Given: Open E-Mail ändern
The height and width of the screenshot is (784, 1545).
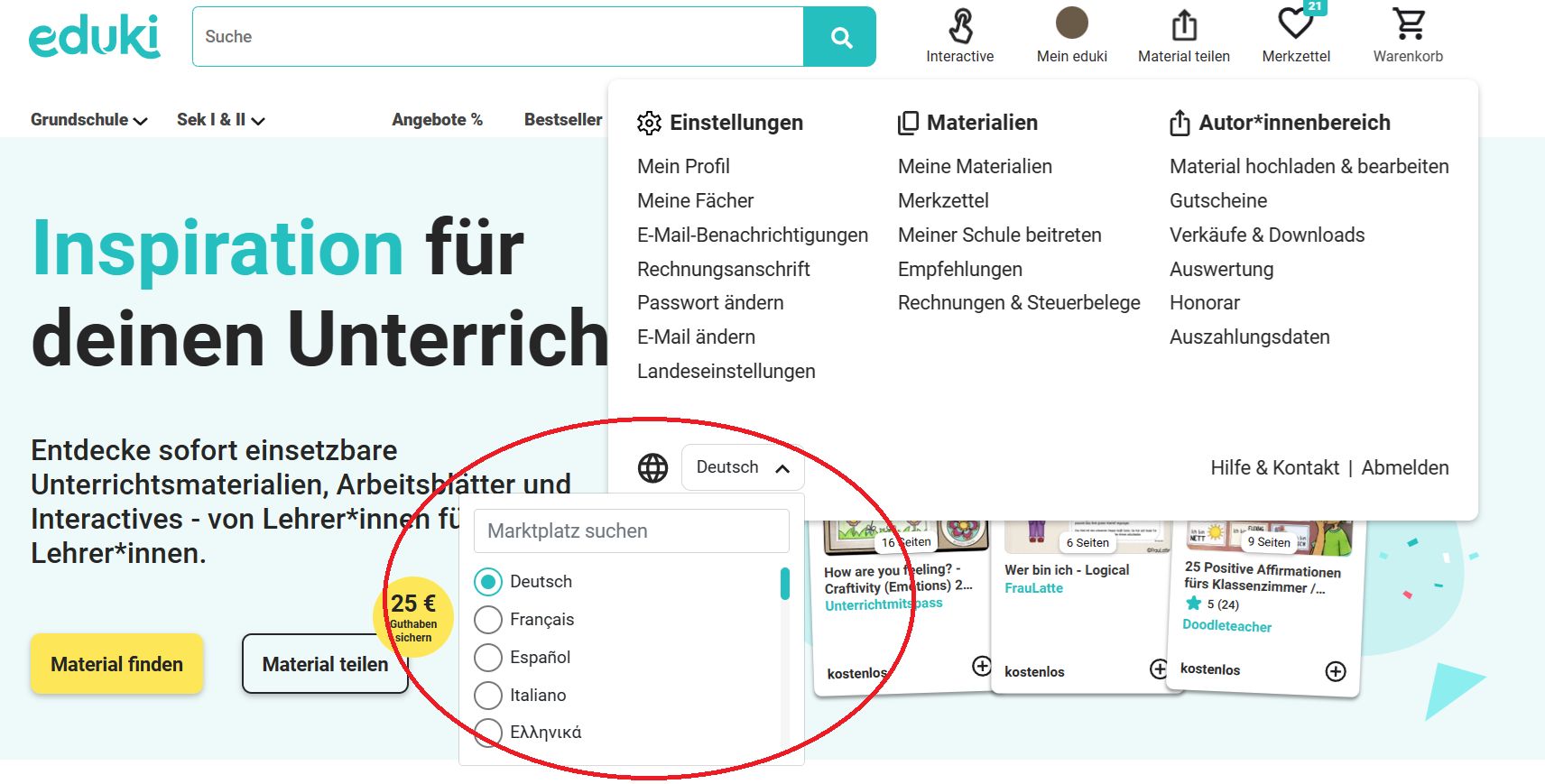Looking at the screenshot, I should pyautogui.click(x=696, y=337).
